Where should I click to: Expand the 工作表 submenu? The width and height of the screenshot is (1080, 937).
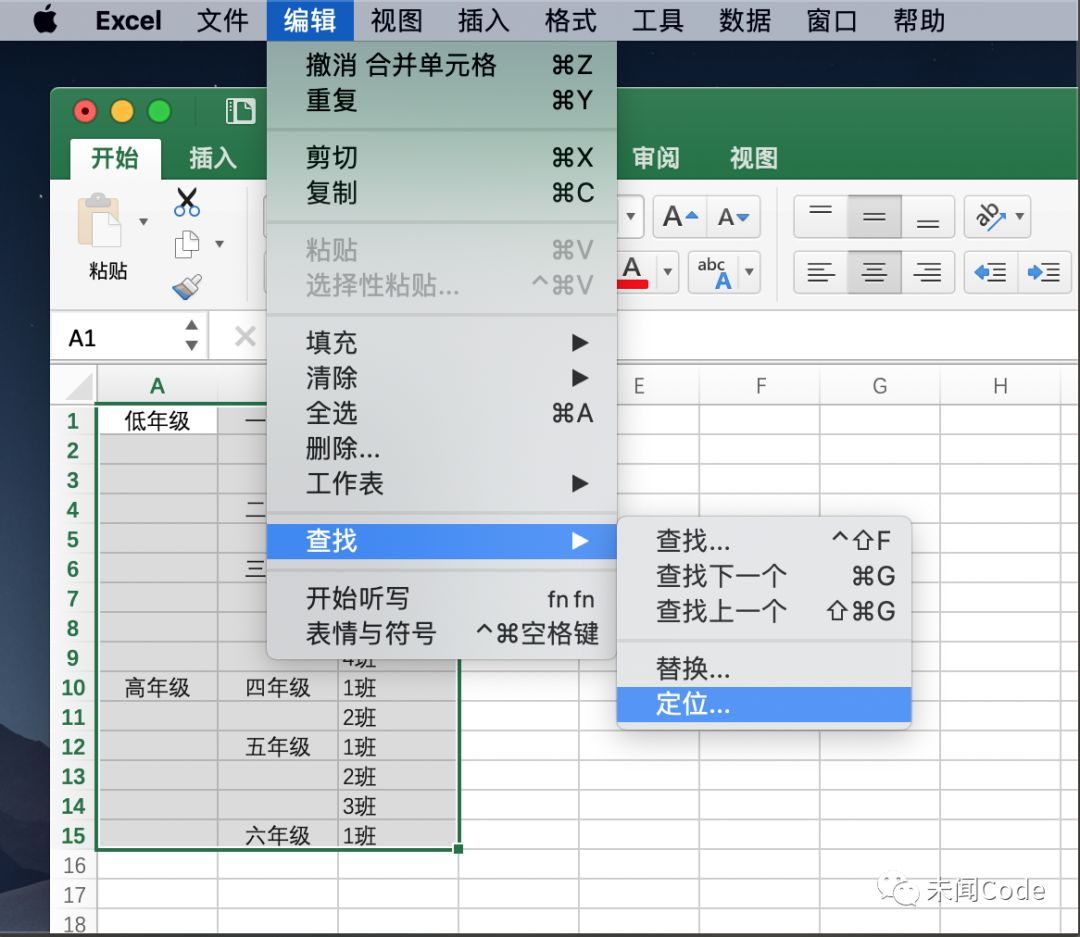point(444,483)
